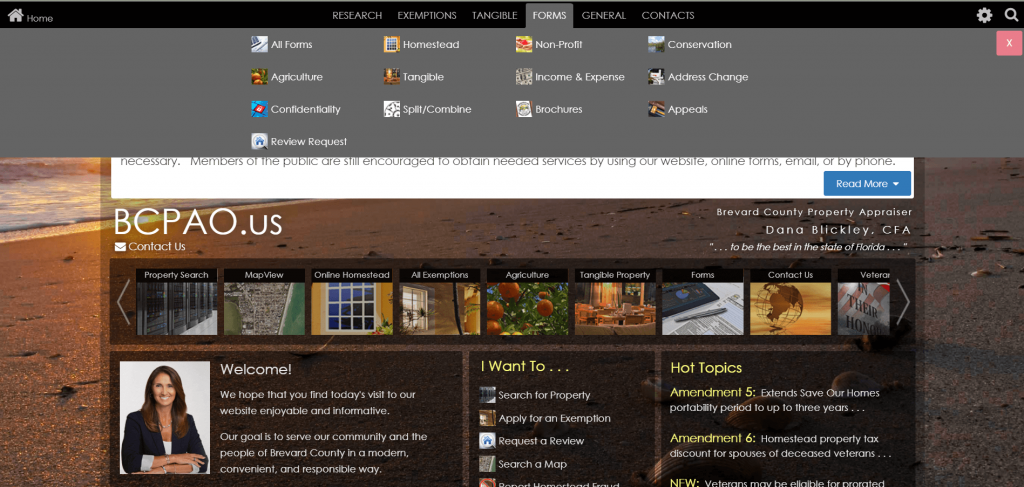1024x487 pixels.
Task: Go to previous carousel items with left arrow
Action: click(123, 302)
